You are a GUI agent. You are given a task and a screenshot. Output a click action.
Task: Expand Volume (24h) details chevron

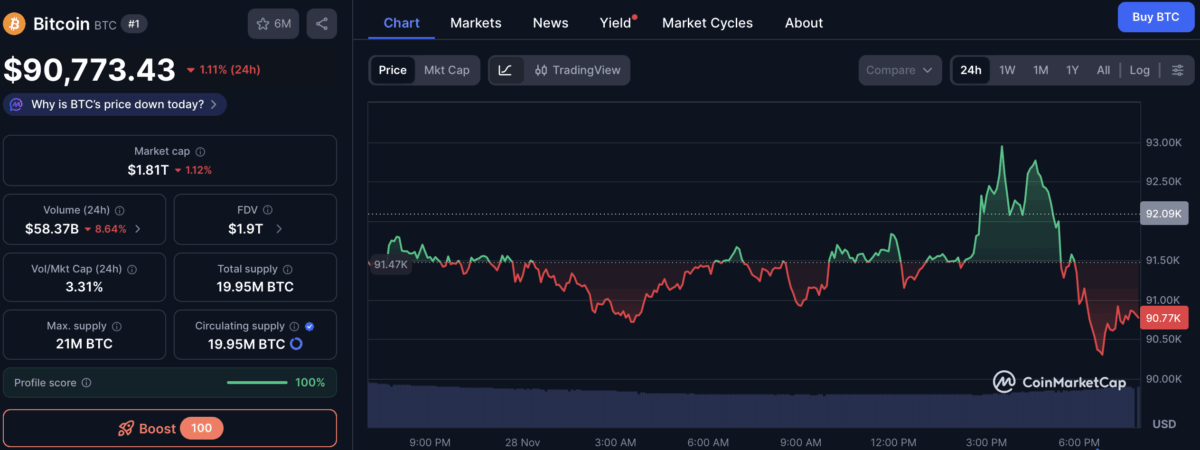pos(137,229)
